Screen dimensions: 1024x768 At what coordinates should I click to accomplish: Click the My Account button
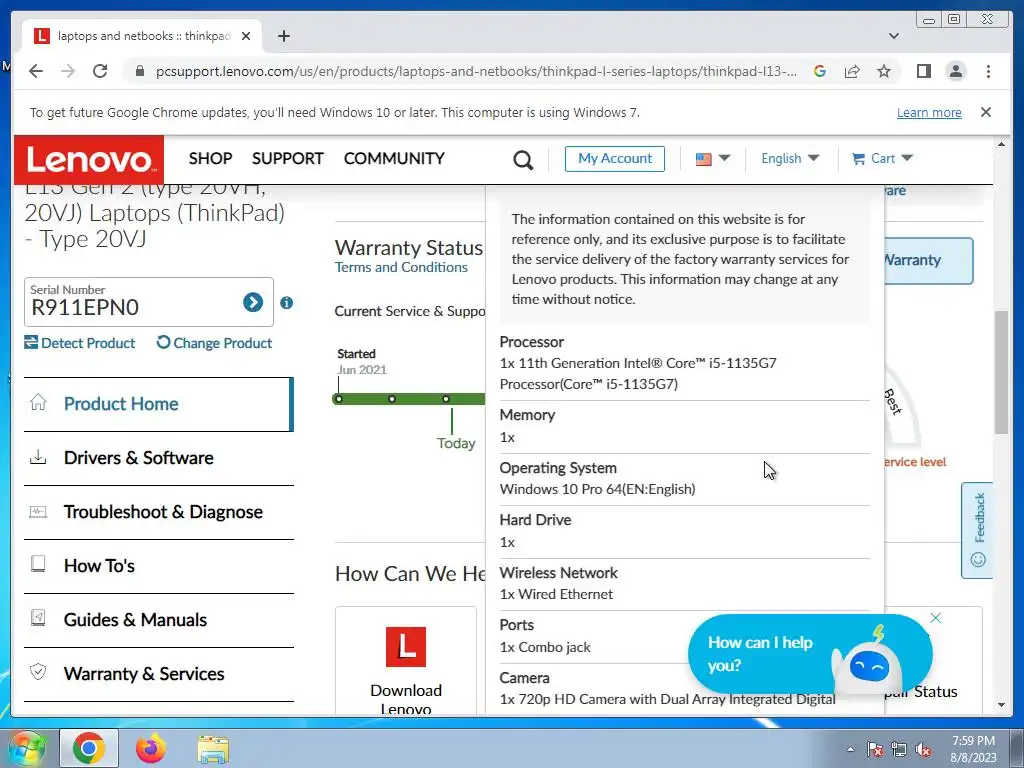[x=615, y=159]
